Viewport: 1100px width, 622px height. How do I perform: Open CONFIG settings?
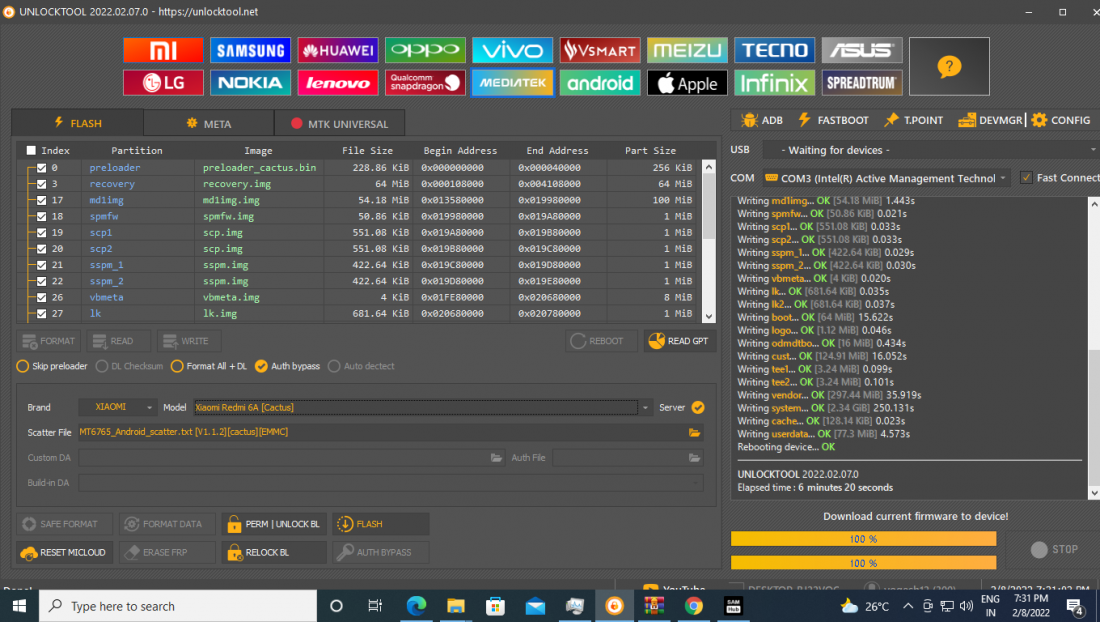pyautogui.click(x=1061, y=121)
